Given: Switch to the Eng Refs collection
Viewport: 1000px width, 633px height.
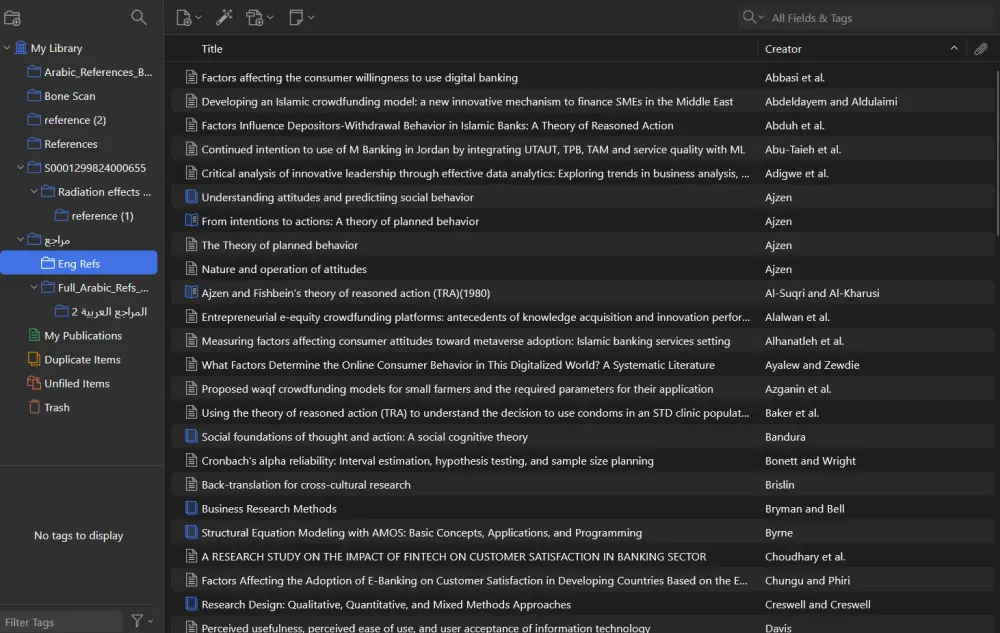Looking at the screenshot, I should coord(80,262).
